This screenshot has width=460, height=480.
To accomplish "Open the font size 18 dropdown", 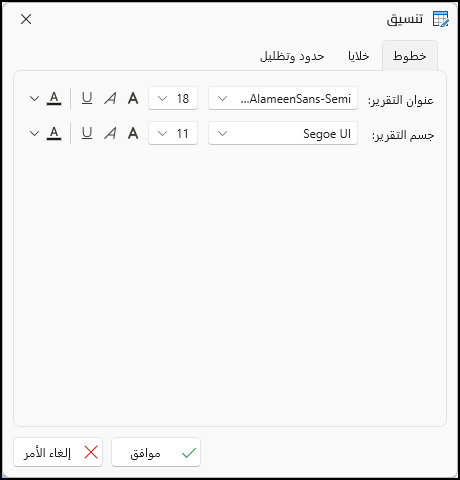I will tap(173, 98).
